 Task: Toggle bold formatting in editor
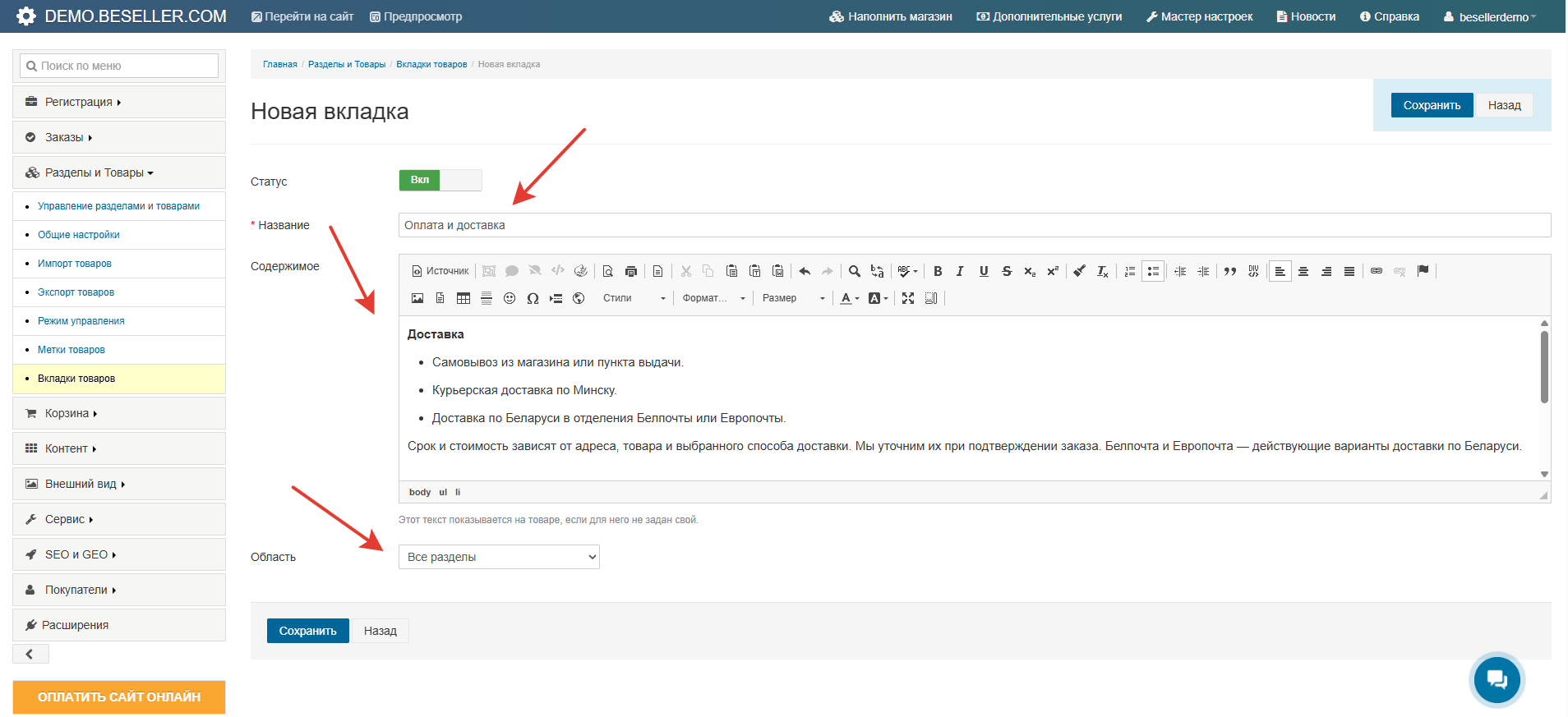point(938,271)
